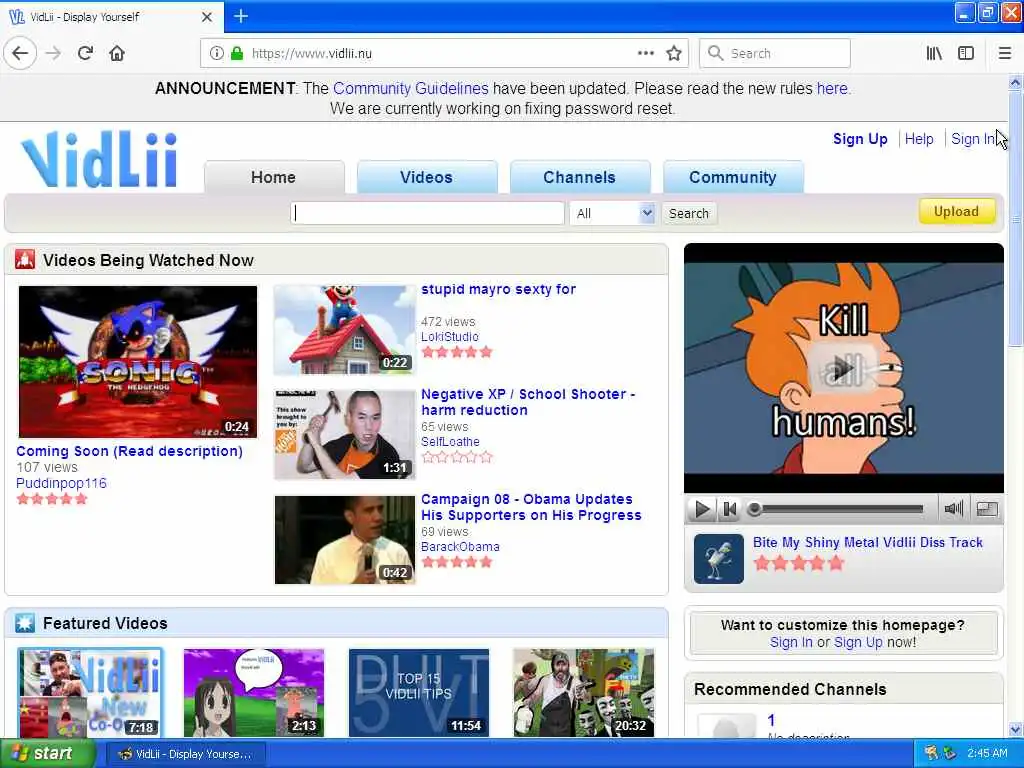
Task: Click Sign Up in the customize box
Action: coord(858,643)
